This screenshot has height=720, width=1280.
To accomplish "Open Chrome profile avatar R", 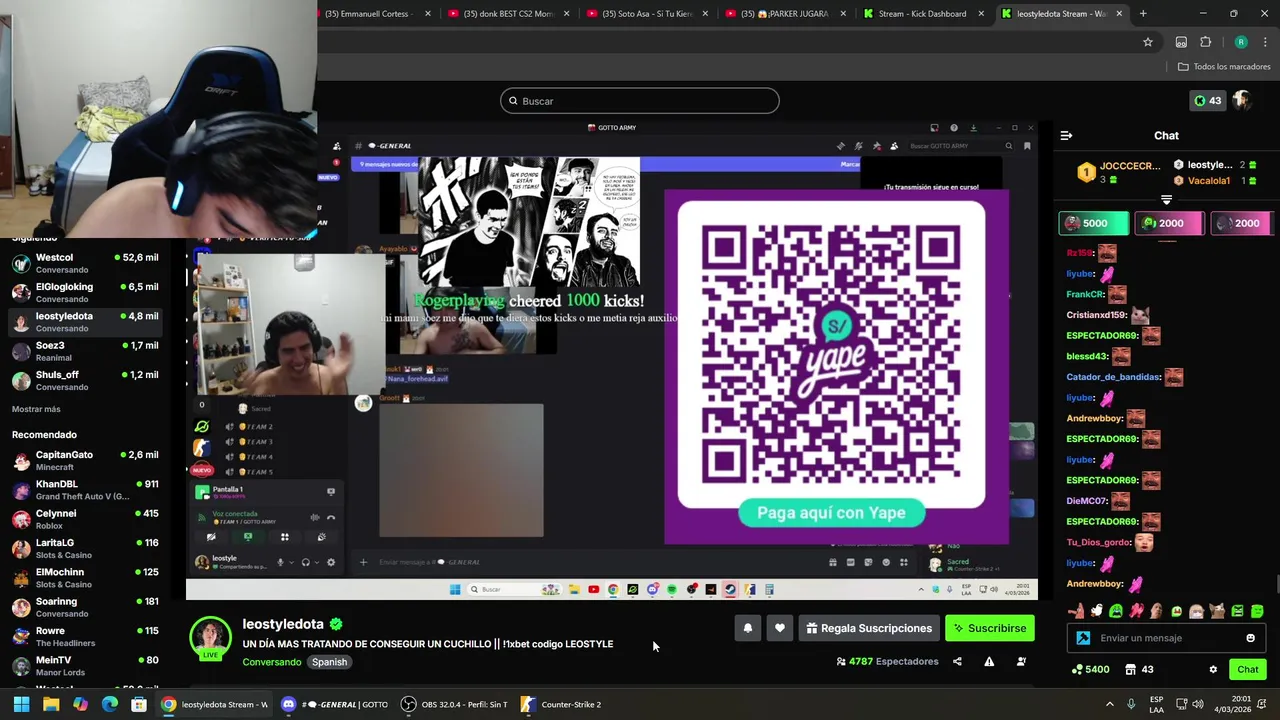I will point(1241,42).
